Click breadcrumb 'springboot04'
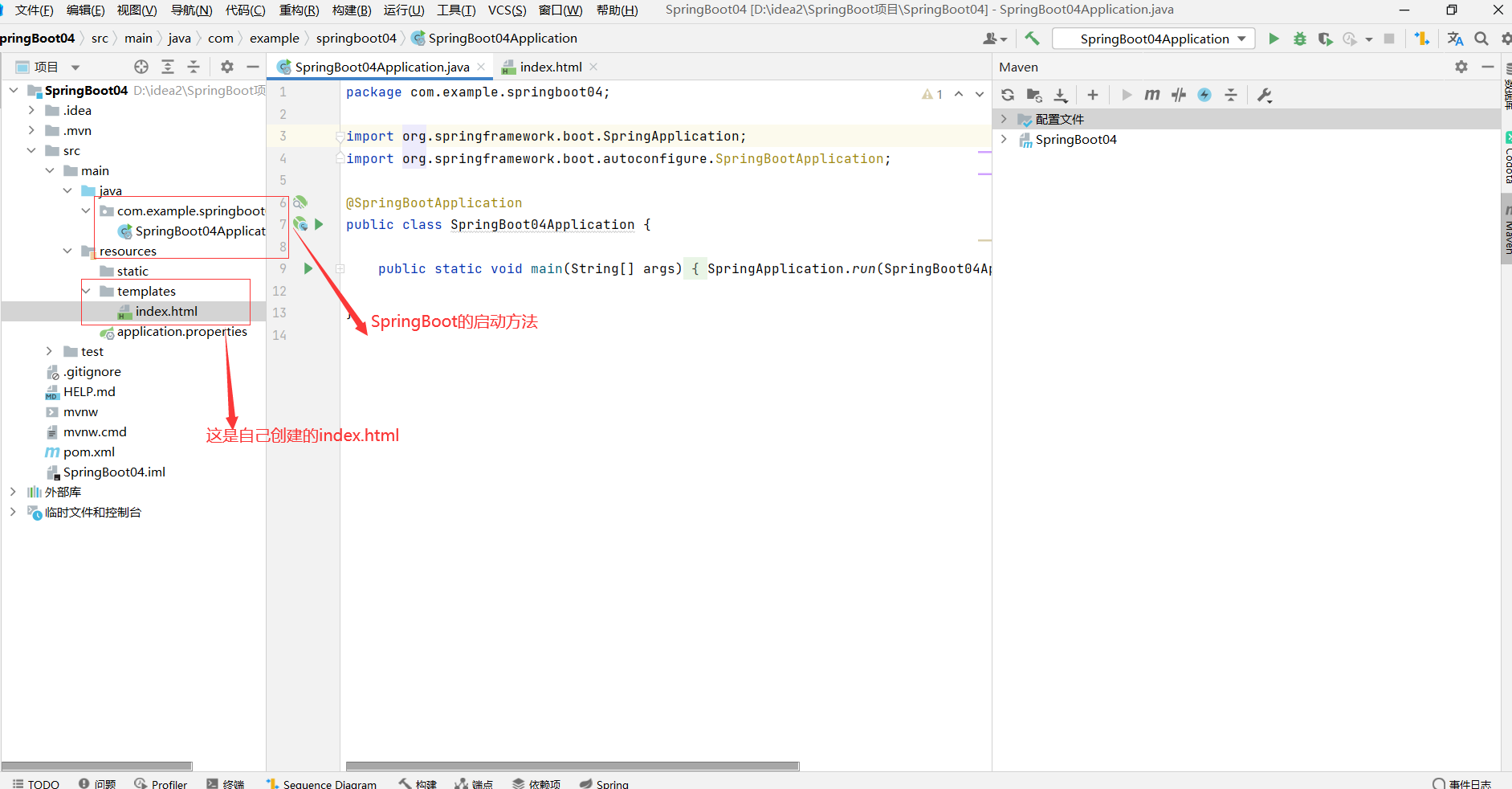Screen dimensions: 1512x789 pyautogui.click(x=356, y=38)
